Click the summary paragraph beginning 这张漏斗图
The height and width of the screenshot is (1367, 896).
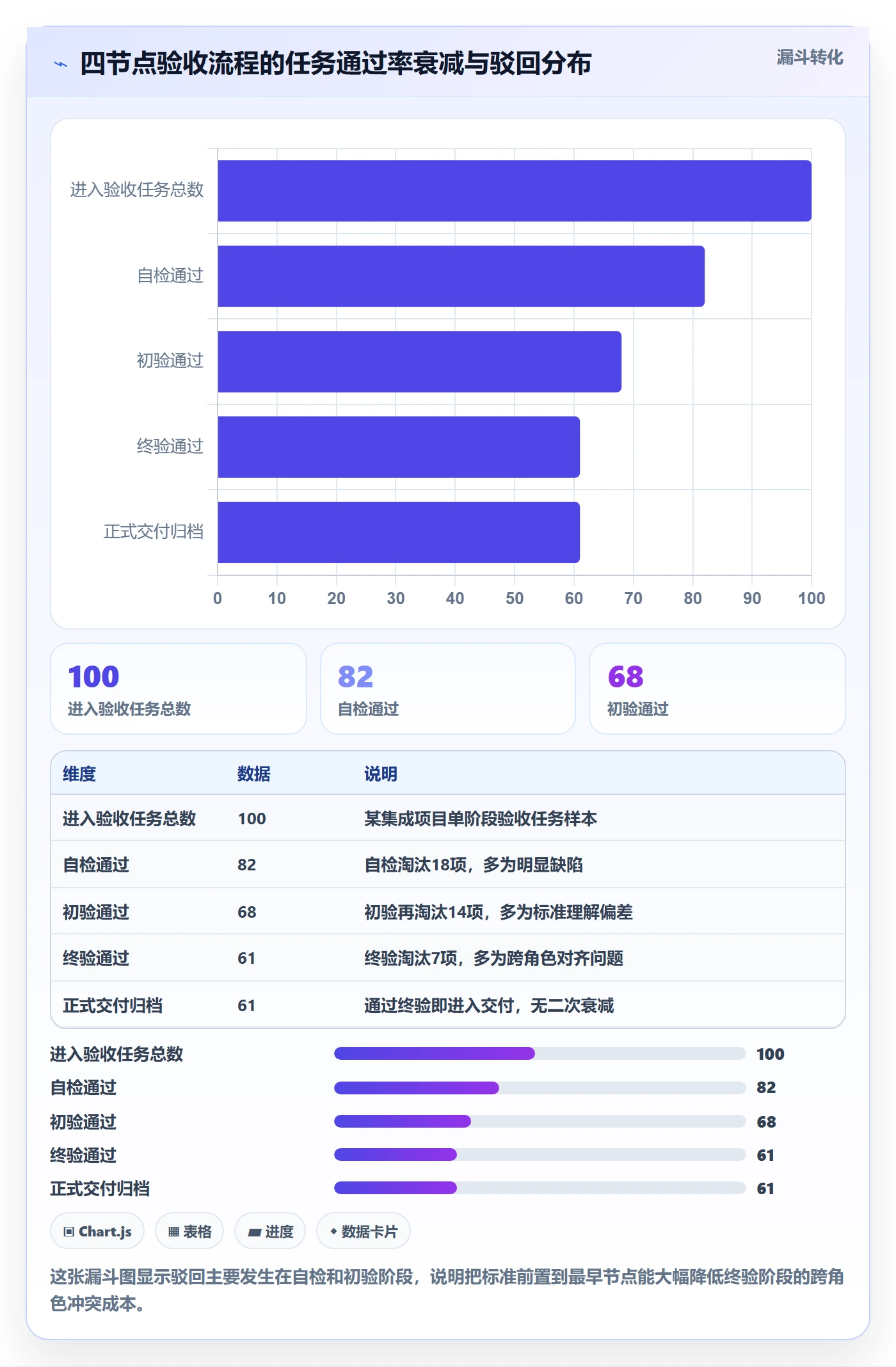[447, 1290]
